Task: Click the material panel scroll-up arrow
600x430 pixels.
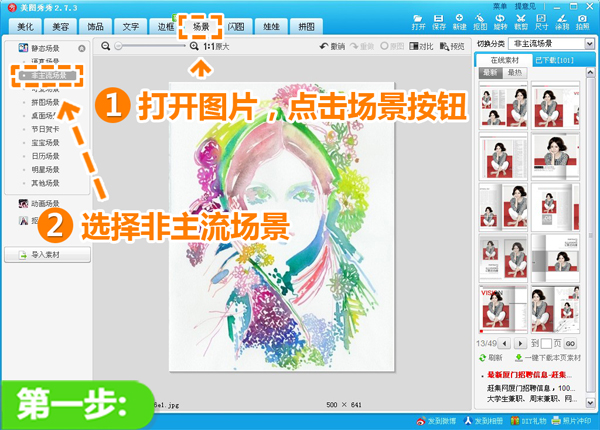Action: pyautogui.click(x=590, y=73)
